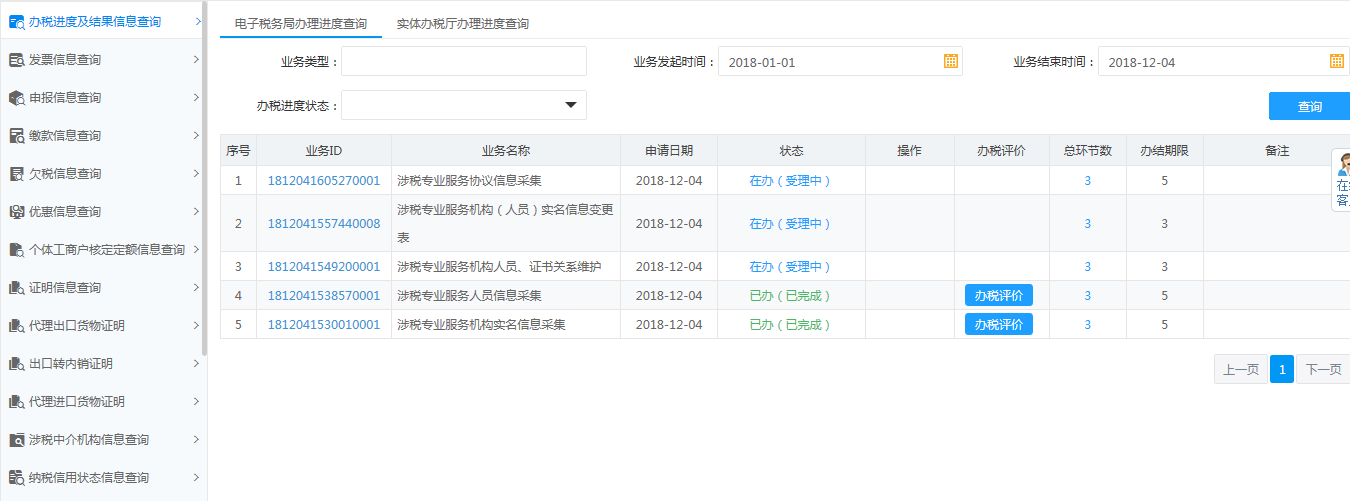Open calendar icon for 业务结束时间
This screenshot has width=1350, height=501.
(1336, 61)
